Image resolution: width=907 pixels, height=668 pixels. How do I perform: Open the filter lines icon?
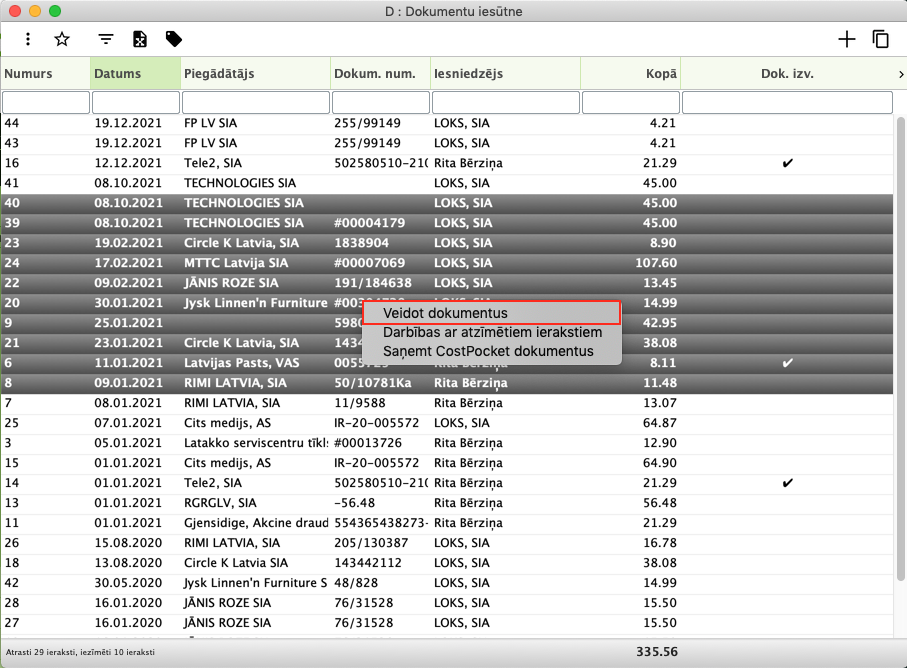coord(105,39)
